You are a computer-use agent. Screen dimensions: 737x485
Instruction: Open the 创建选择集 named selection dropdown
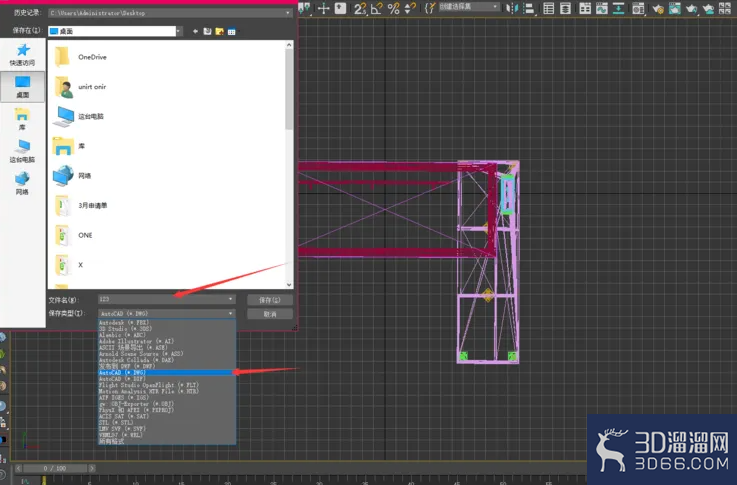[469, 7]
